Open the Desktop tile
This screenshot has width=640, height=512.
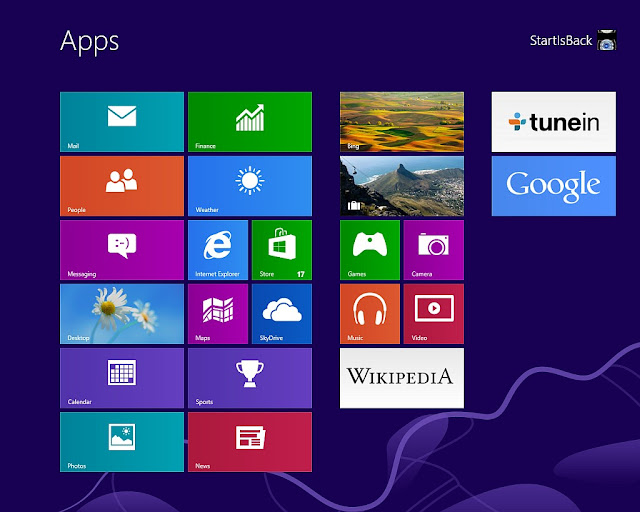pyautogui.click(x=122, y=314)
